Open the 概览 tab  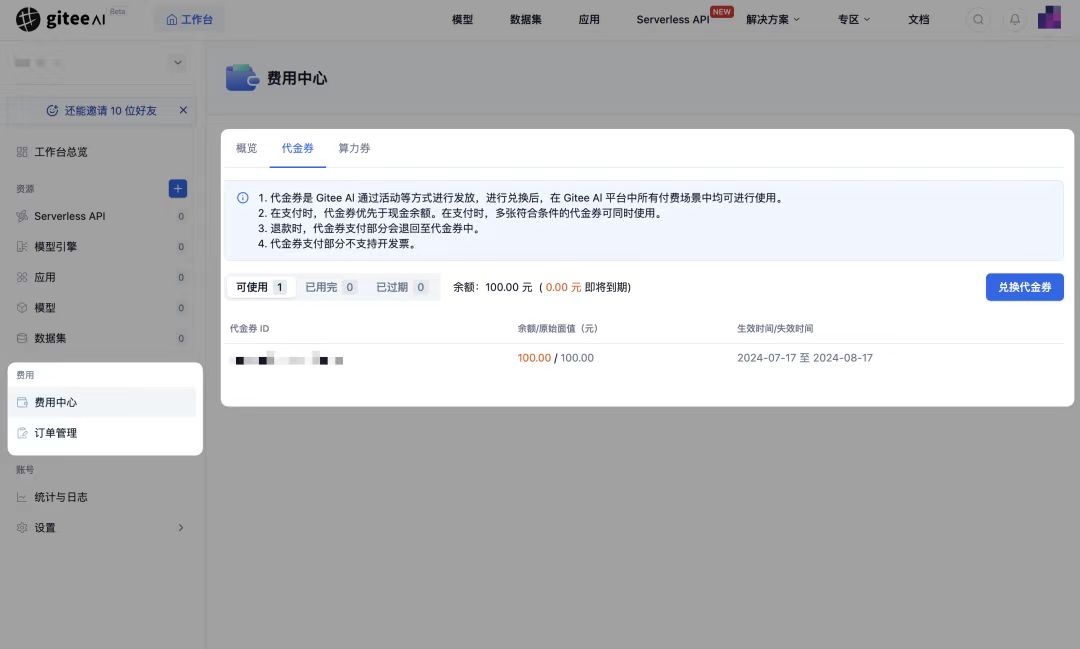click(246, 147)
